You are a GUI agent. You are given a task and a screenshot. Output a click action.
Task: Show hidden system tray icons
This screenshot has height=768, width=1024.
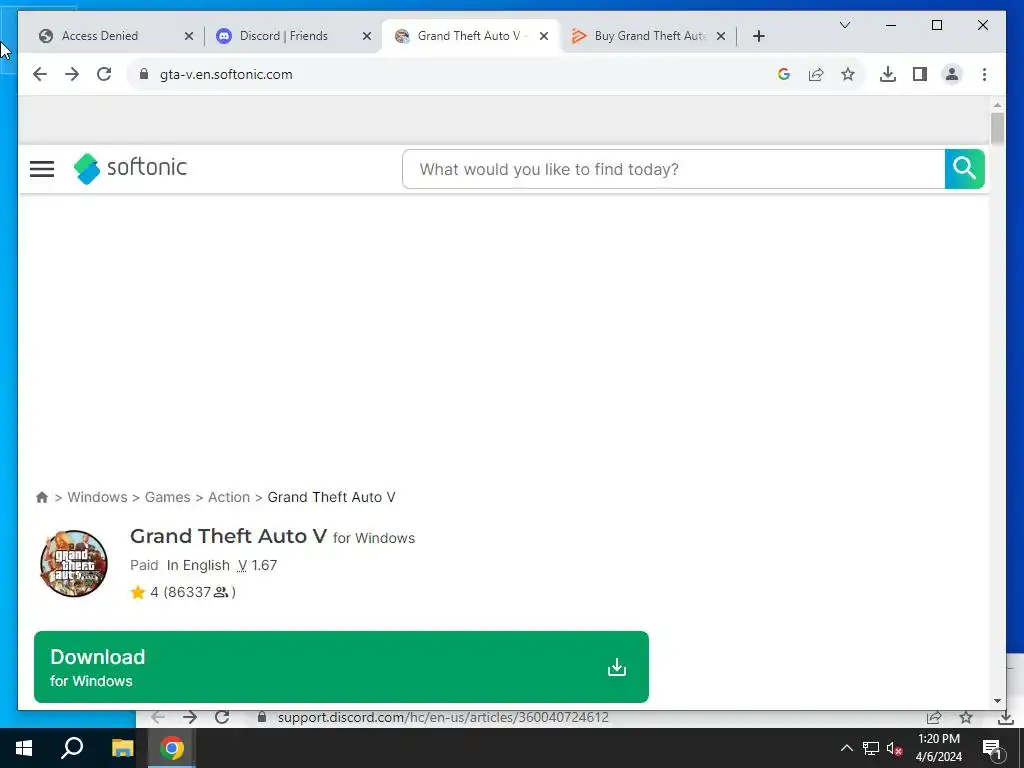pos(846,748)
